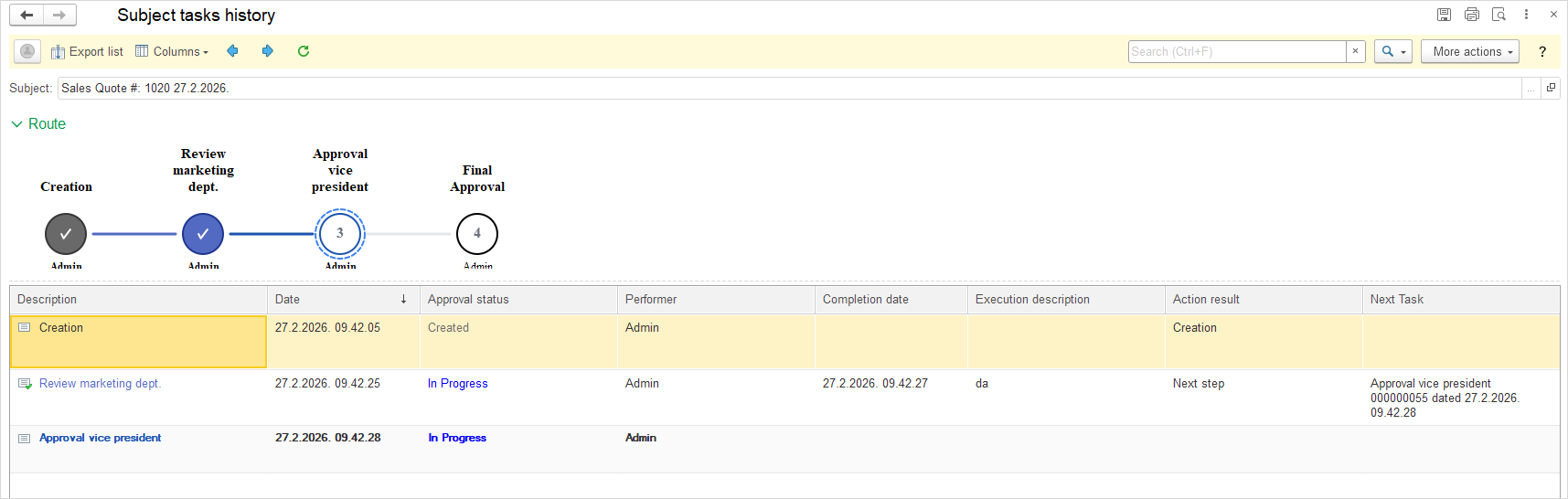Click the blue left arrow icon
This screenshot has width=1568, height=499.
(232, 51)
